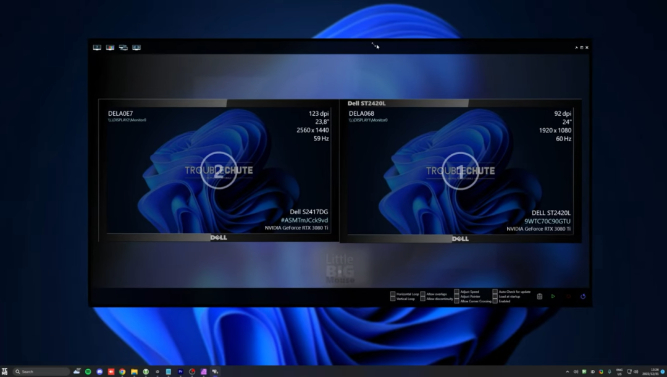Viewport: 667px width, 377px height.
Task: Toggle Auto Check for update checkbox
Action: (495, 292)
